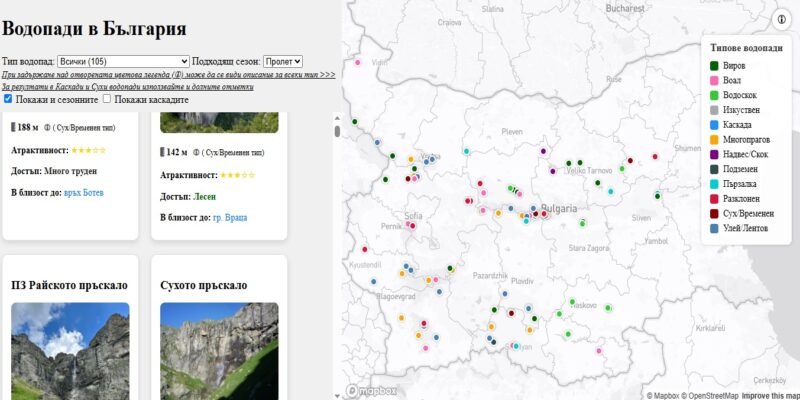Image resolution: width=800 pixels, height=400 pixels.
Task: Click the Подземен dark legend swatch
Action: [x=714, y=169]
